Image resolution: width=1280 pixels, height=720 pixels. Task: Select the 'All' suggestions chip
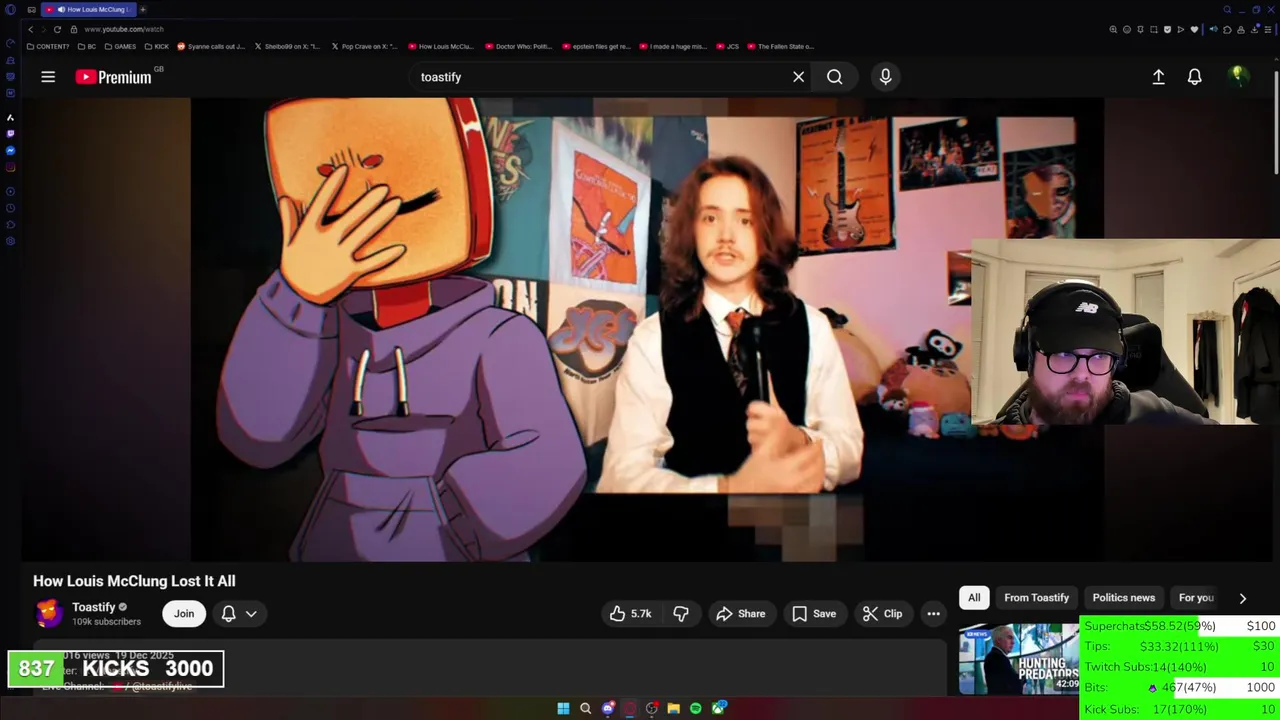[x=974, y=598]
